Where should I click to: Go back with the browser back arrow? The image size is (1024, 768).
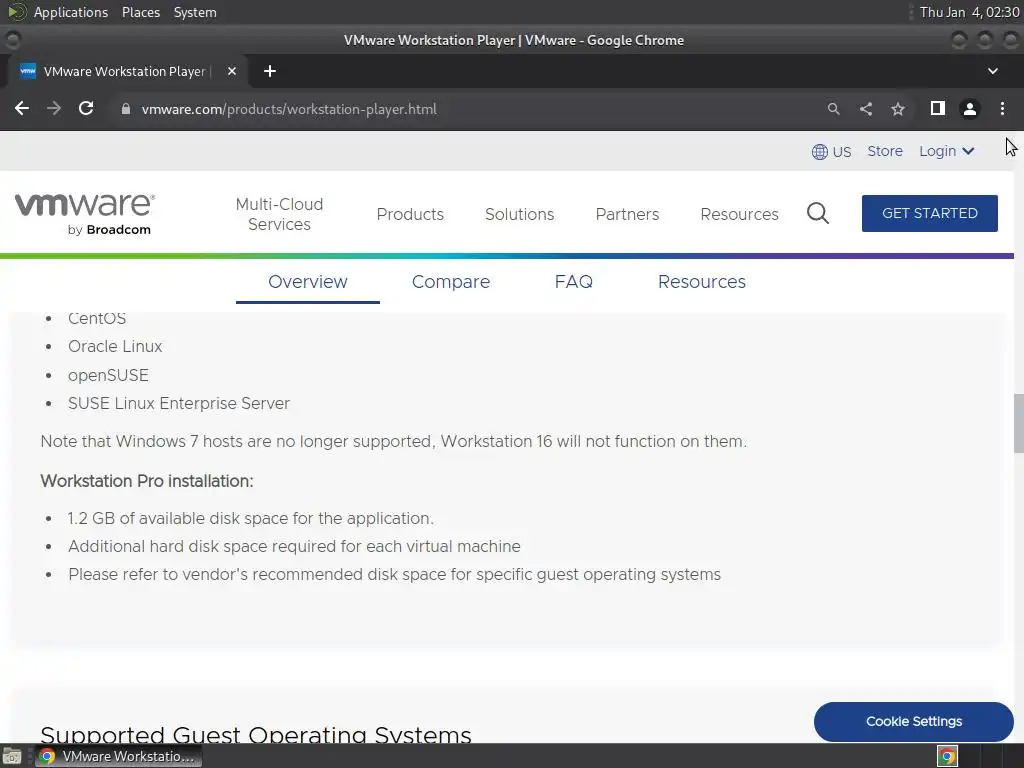pos(22,108)
